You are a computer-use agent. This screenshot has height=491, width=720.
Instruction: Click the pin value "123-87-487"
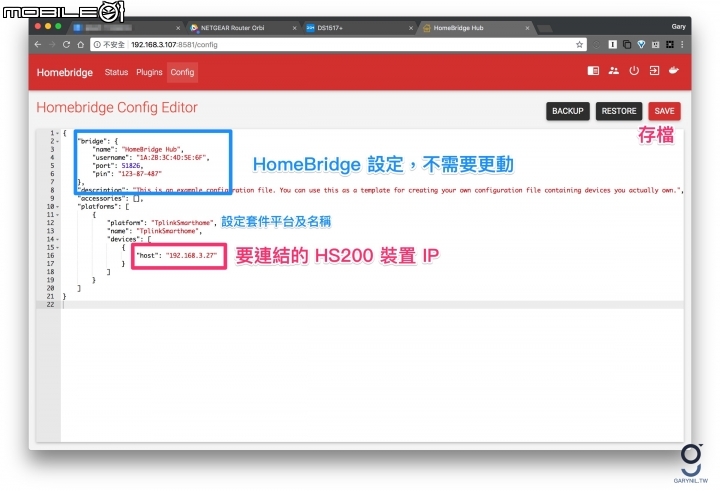[140, 174]
